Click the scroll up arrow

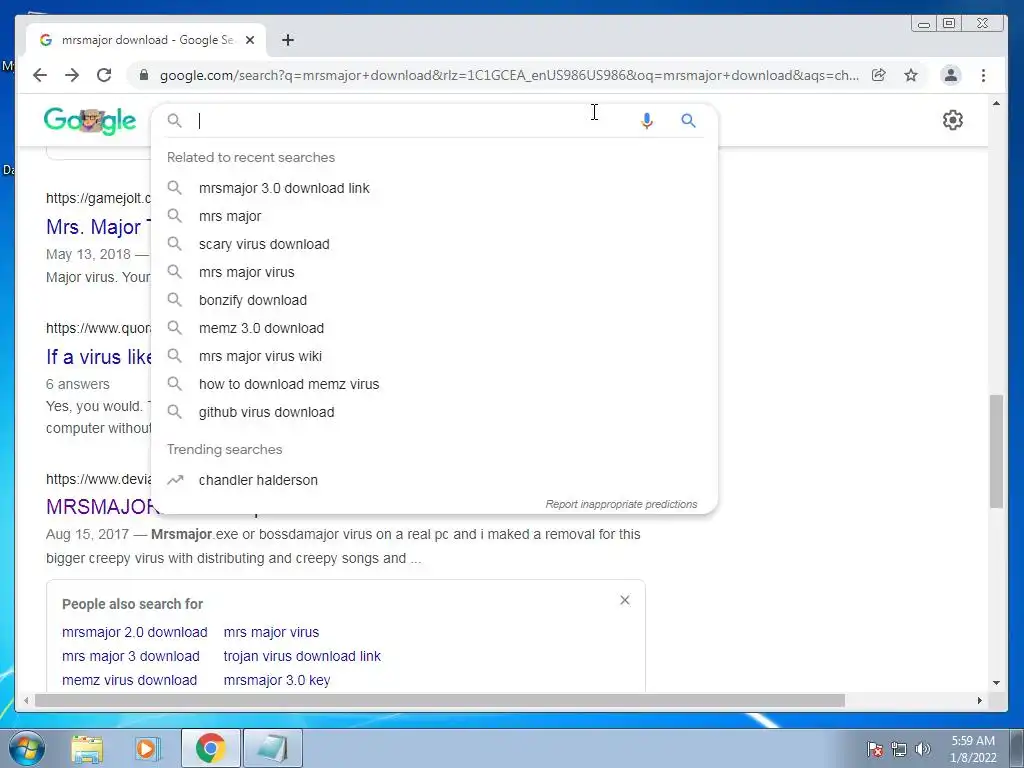point(996,104)
